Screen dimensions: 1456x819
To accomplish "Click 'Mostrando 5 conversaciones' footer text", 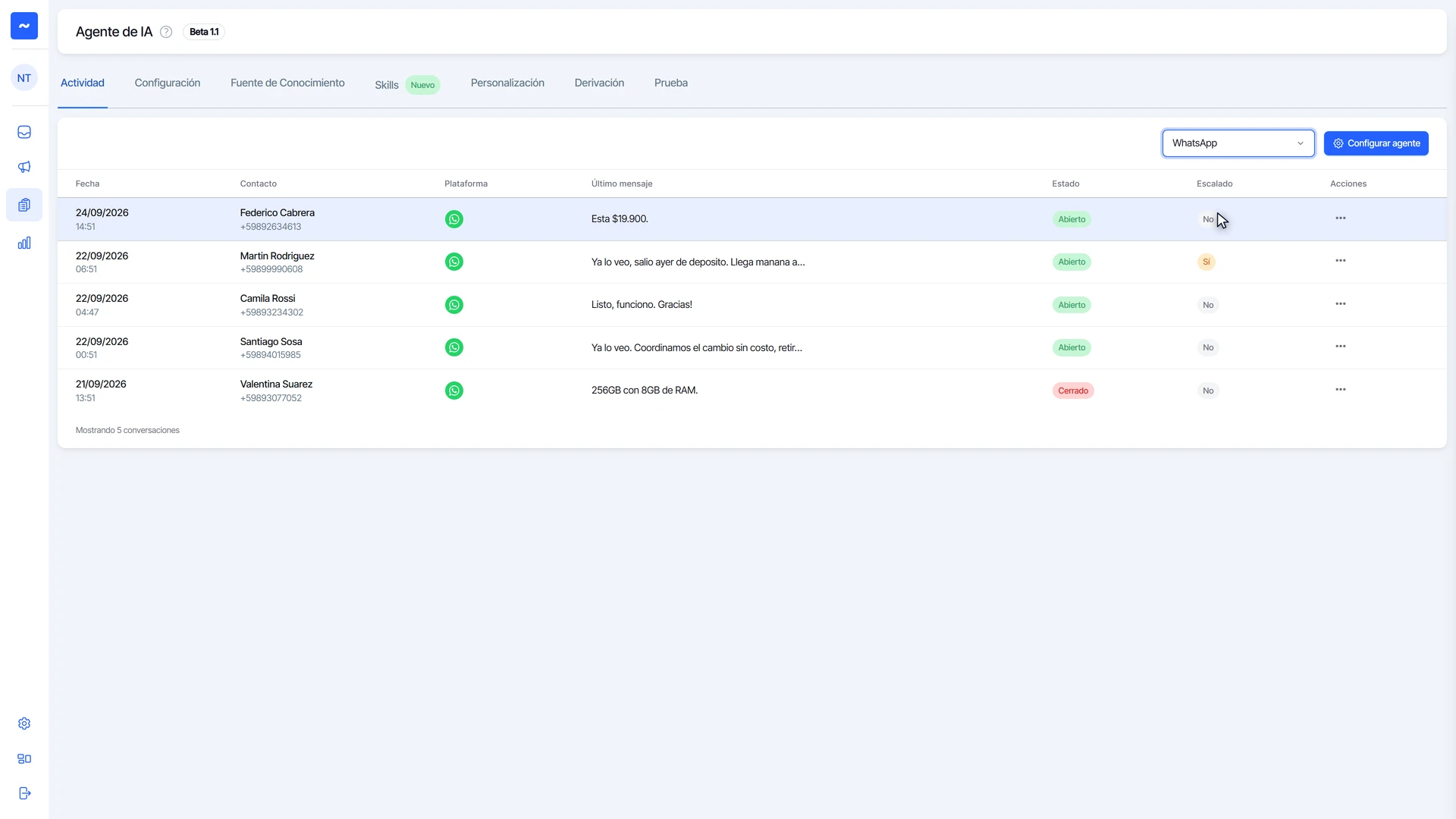I will tap(127, 430).
